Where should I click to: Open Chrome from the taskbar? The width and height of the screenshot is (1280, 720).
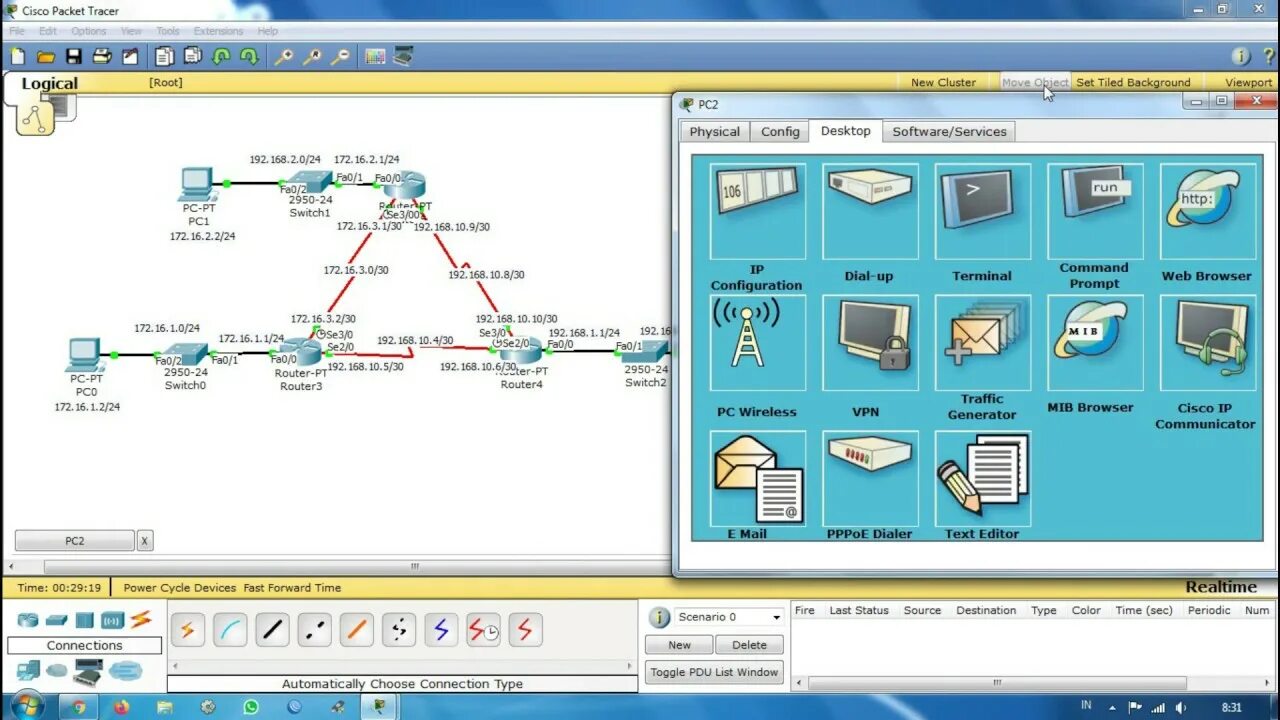(79, 707)
